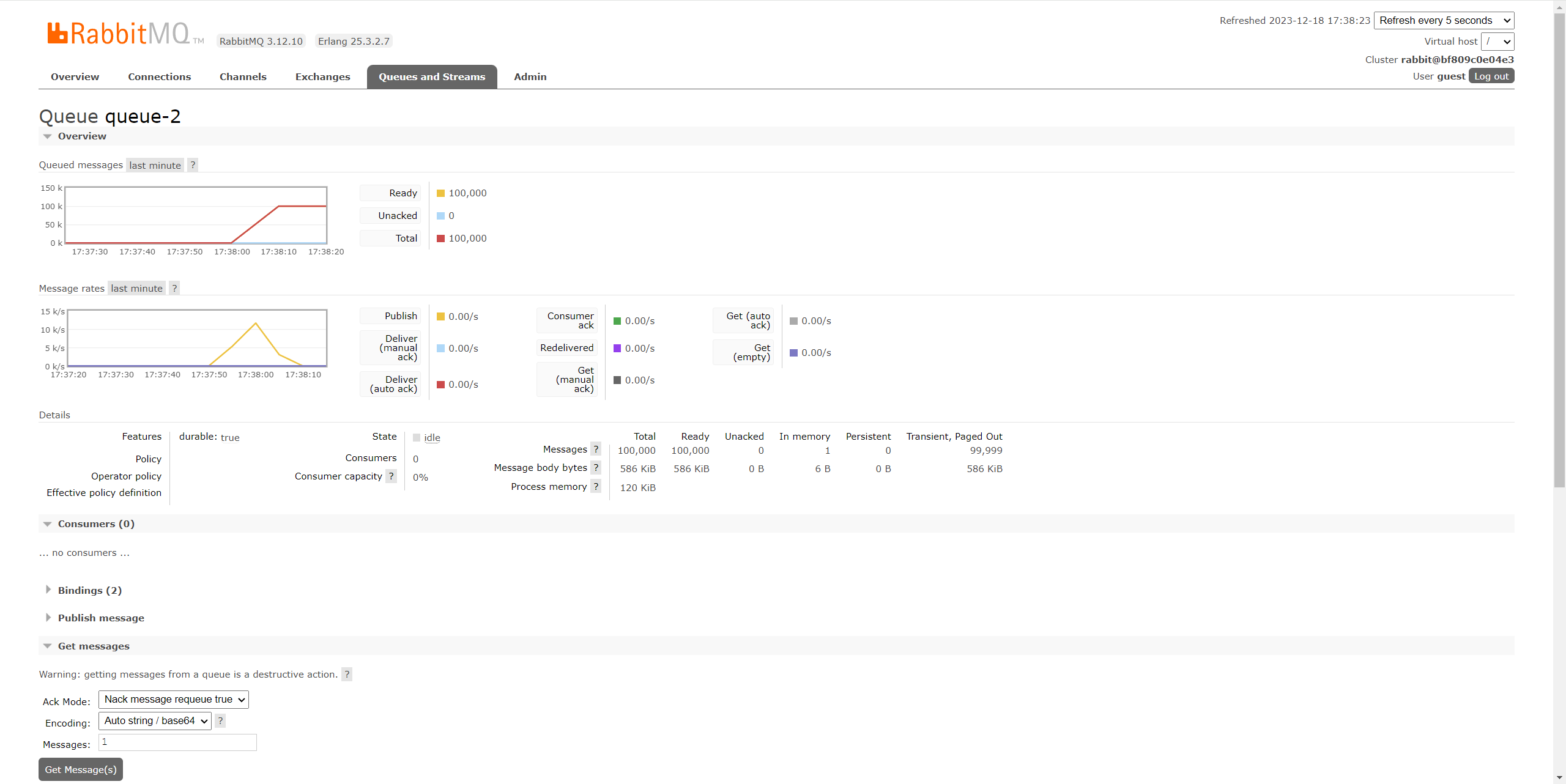The image size is (1566, 784).
Task: Open help for Consumer capacity
Action: click(x=391, y=476)
